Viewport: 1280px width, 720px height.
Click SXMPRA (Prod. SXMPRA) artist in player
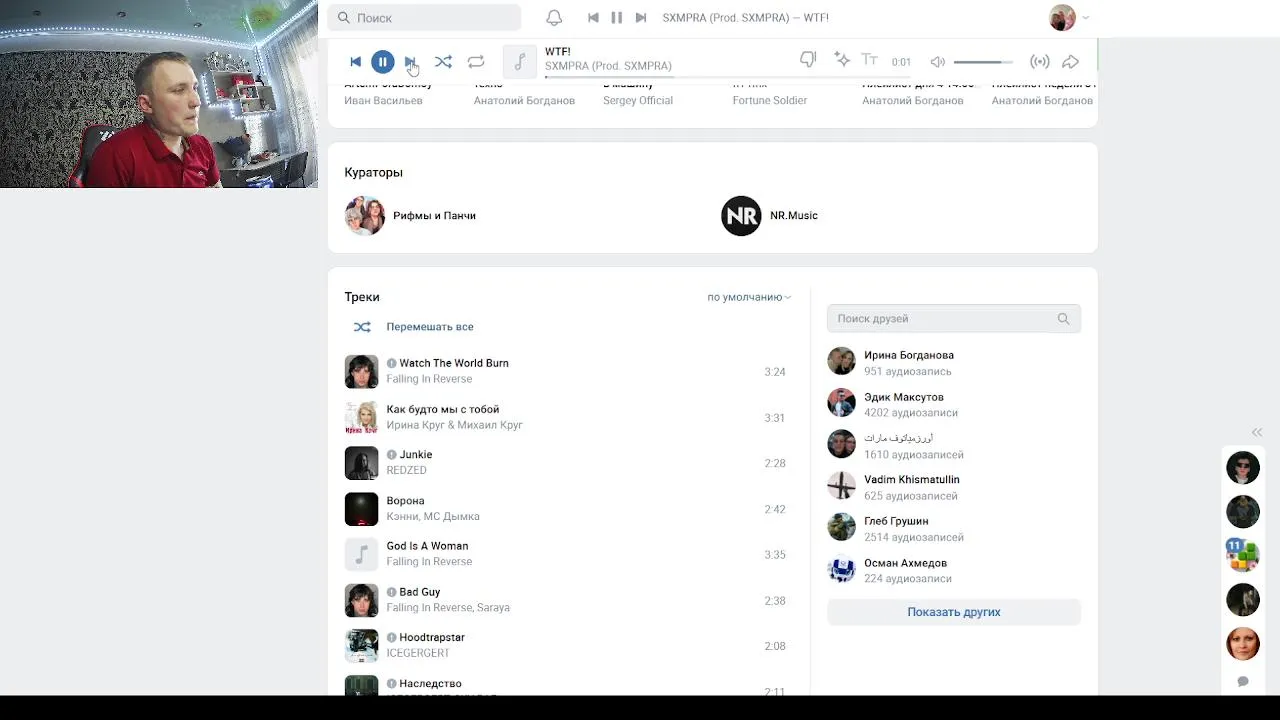[608, 66]
